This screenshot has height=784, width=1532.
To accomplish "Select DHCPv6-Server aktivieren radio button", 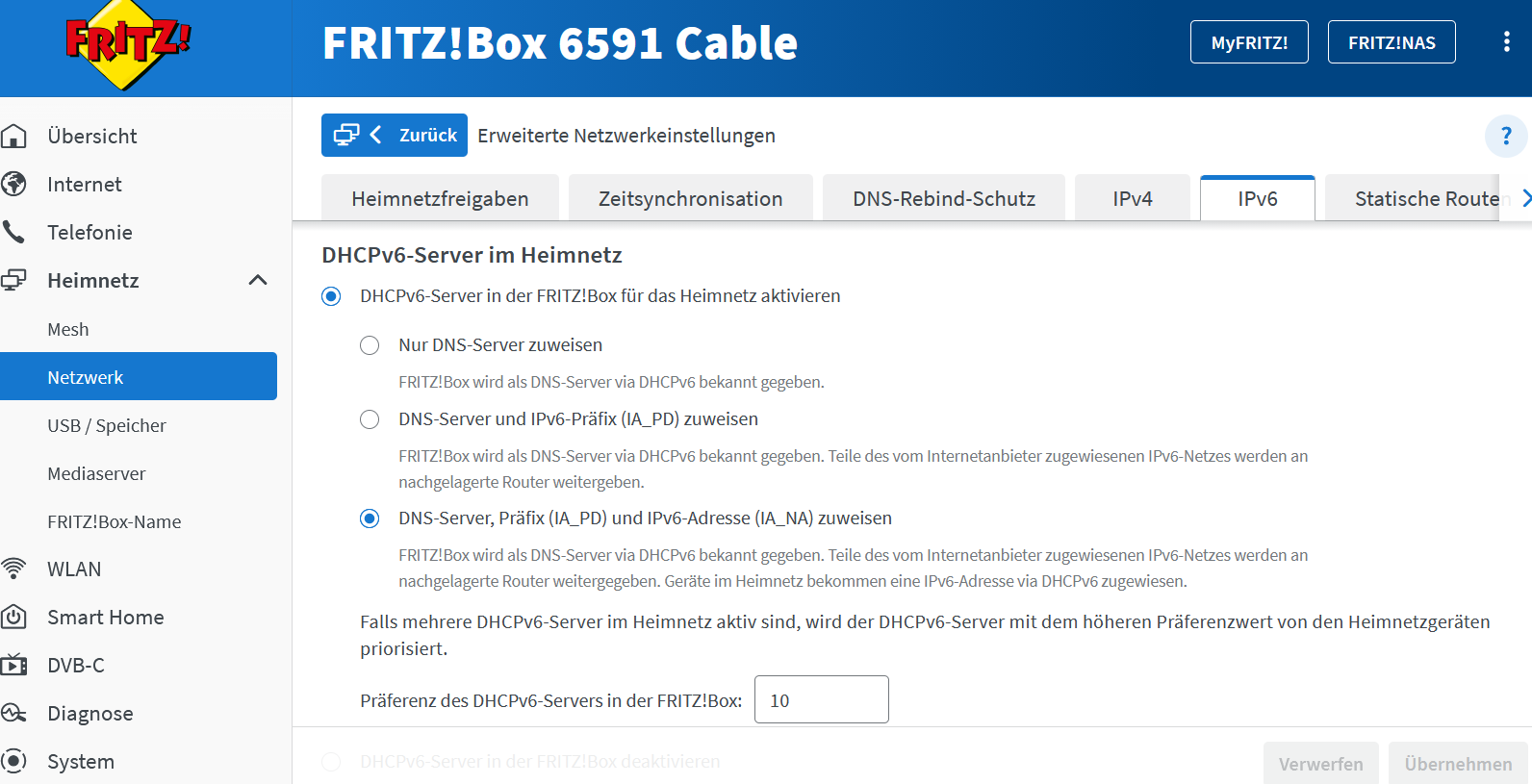I will [331, 296].
